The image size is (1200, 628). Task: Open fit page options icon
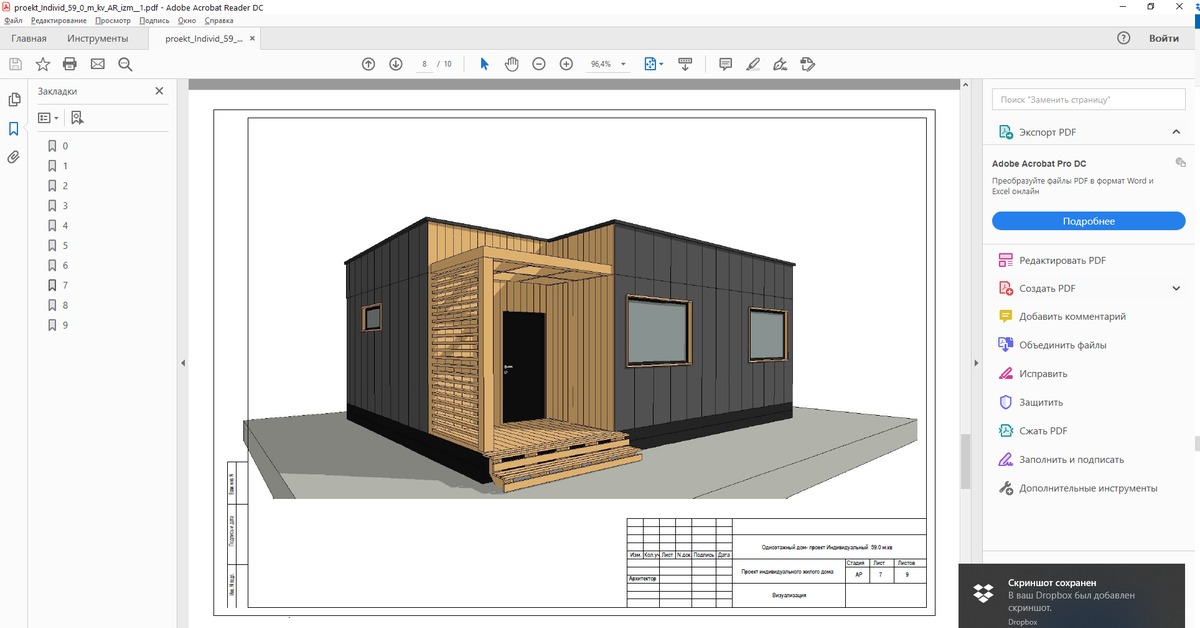[x=653, y=64]
